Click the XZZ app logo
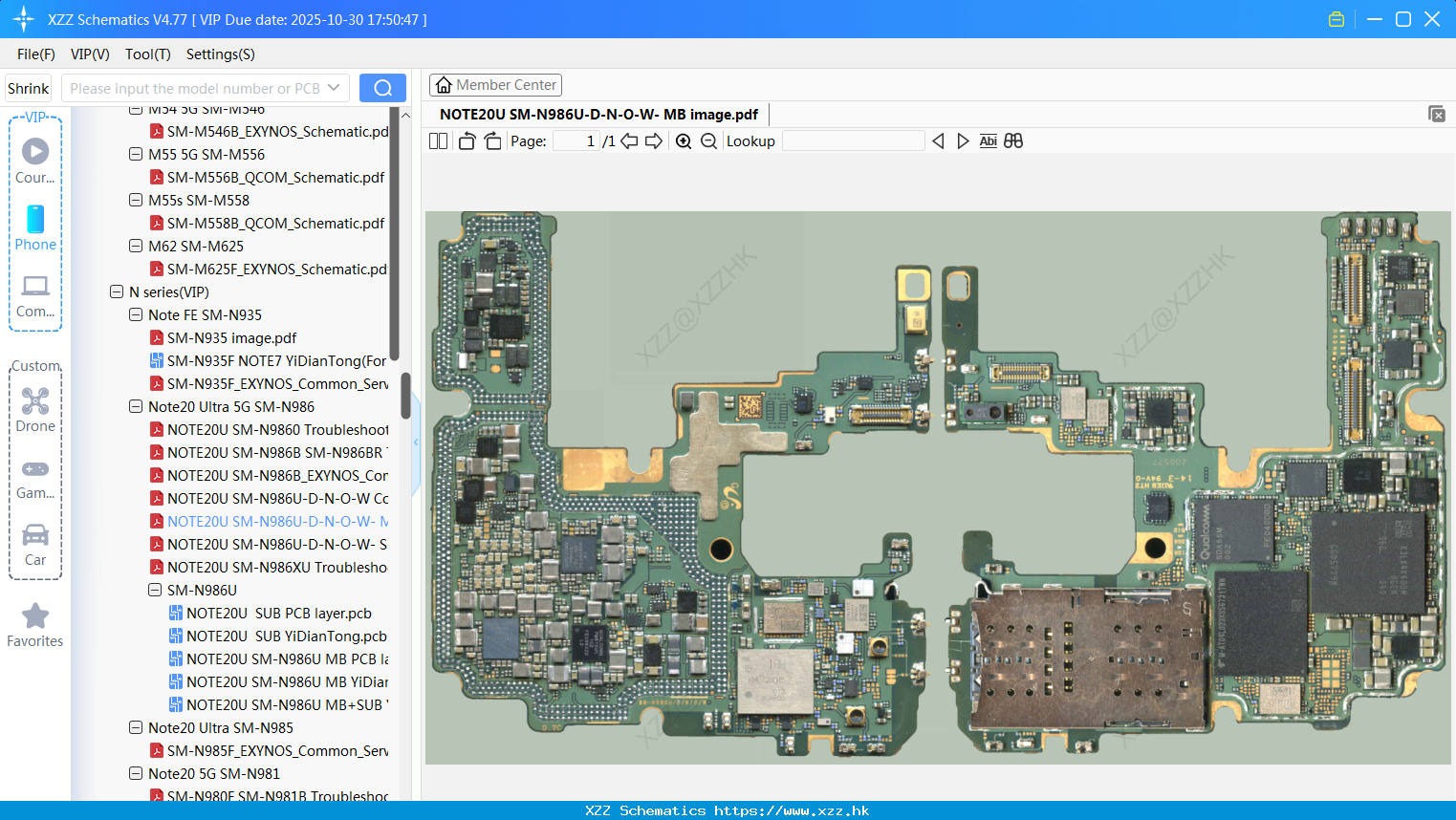 tap(24, 19)
